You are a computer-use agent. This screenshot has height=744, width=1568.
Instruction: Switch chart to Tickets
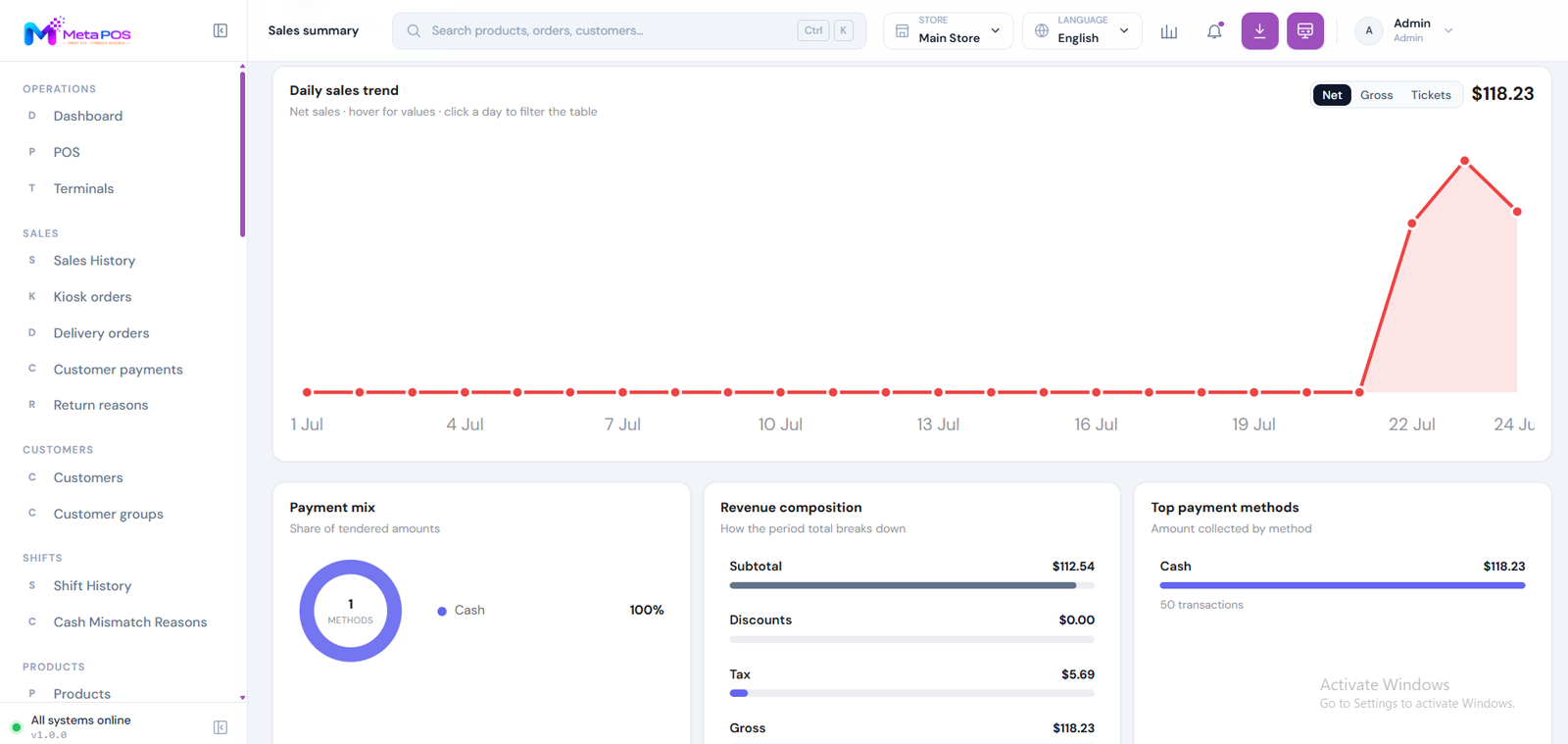click(x=1431, y=95)
